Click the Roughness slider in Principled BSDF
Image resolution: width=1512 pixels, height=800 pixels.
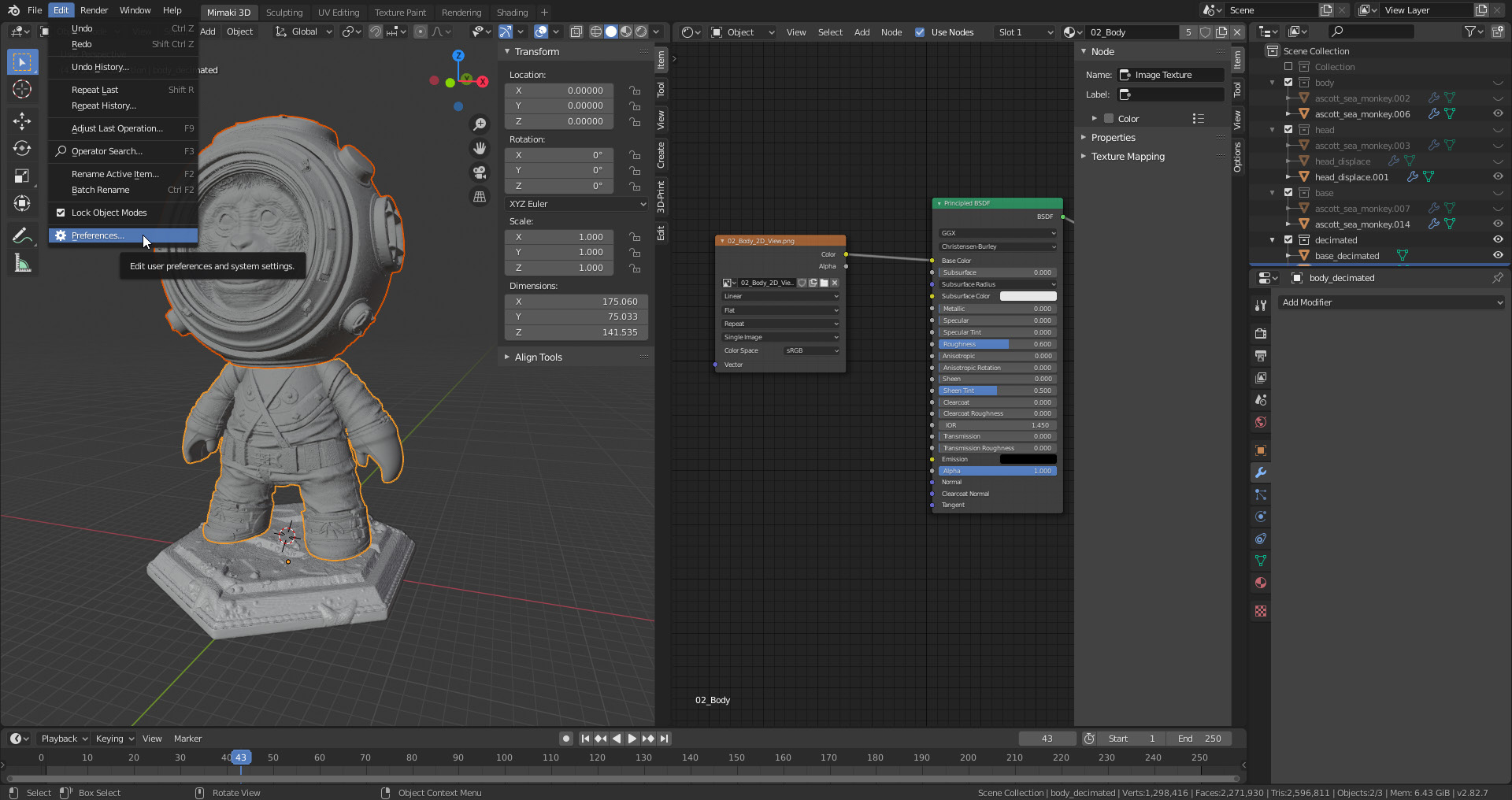tap(997, 344)
